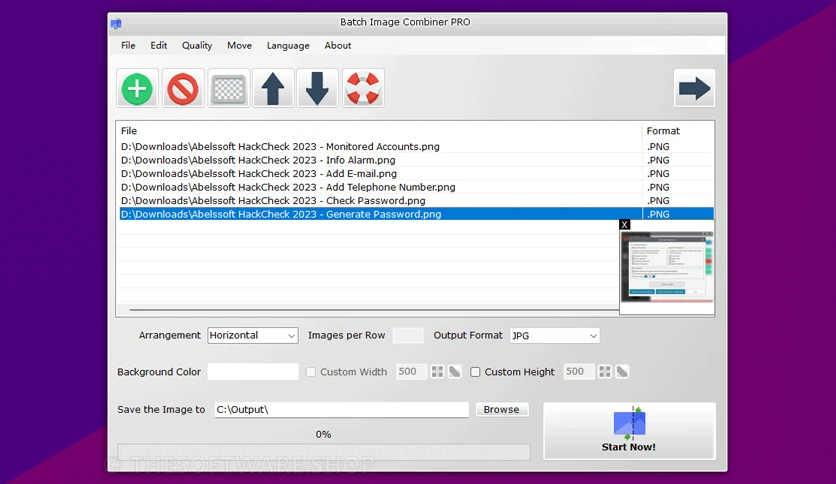Viewport: 836px width, 484px height.
Task: Select the Monitored Accounts.png row
Action: pyautogui.click(x=416, y=147)
